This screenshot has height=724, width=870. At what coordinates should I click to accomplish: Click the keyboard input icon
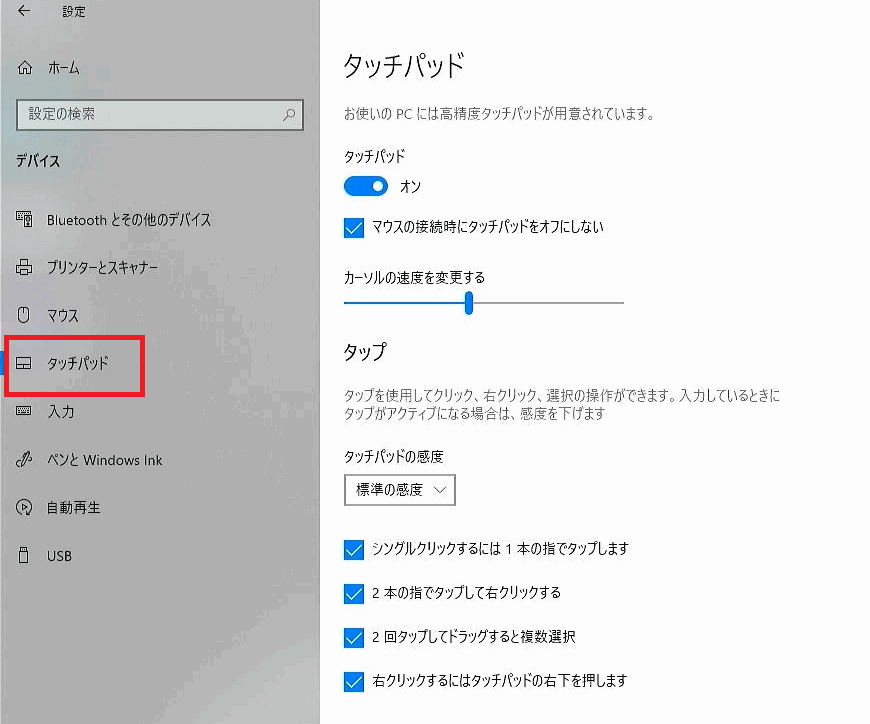click(x=23, y=411)
